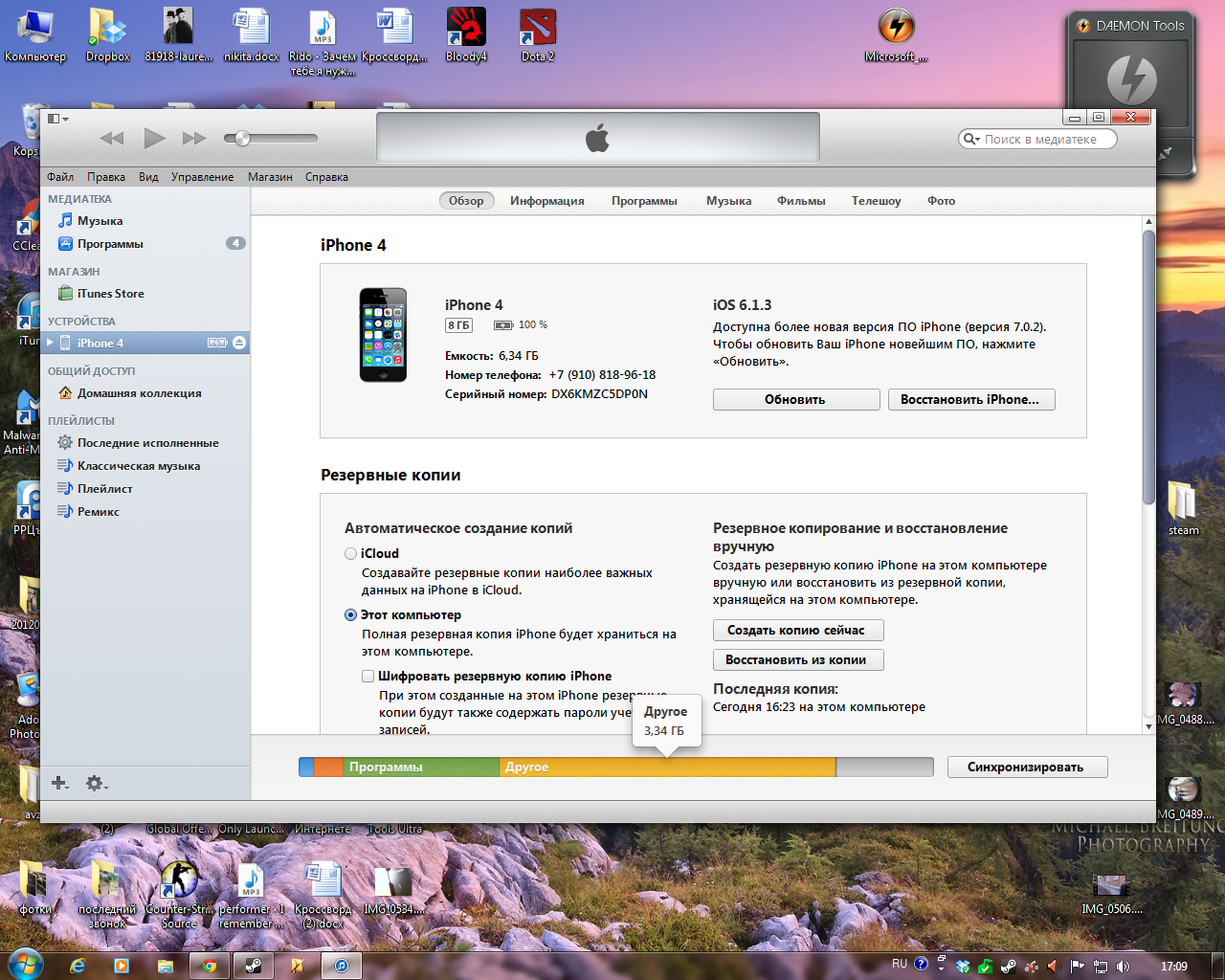
Task: Click the Apple logo status display
Action: pyautogui.click(x=598, y=138)
